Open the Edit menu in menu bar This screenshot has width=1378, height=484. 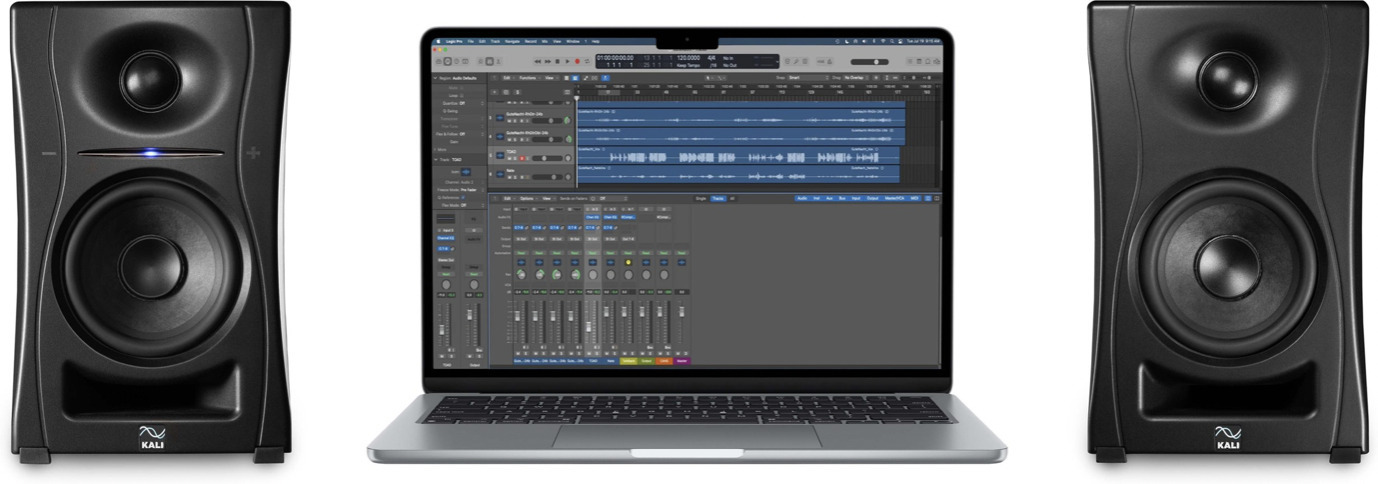coord(482,41)
